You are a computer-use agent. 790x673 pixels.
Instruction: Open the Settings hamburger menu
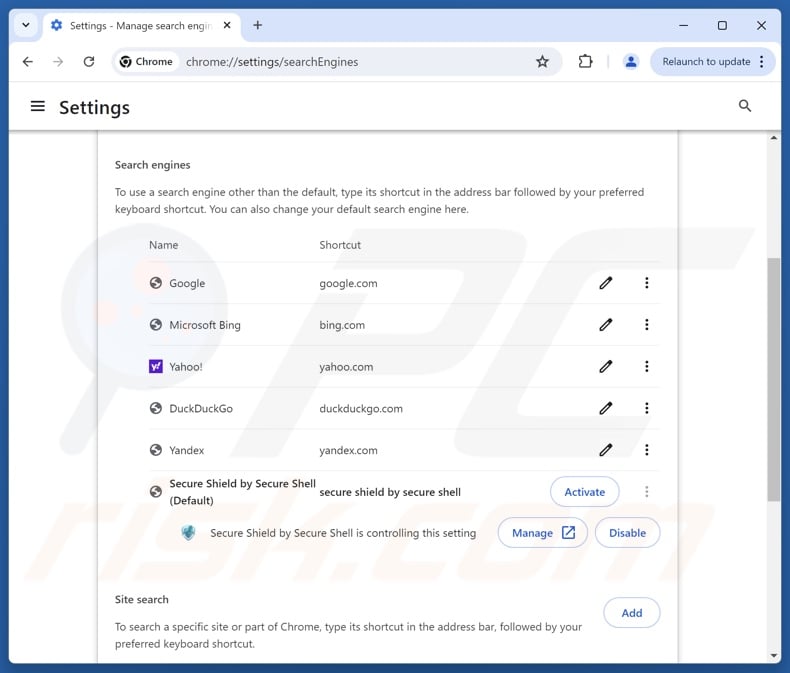[38, 106]
